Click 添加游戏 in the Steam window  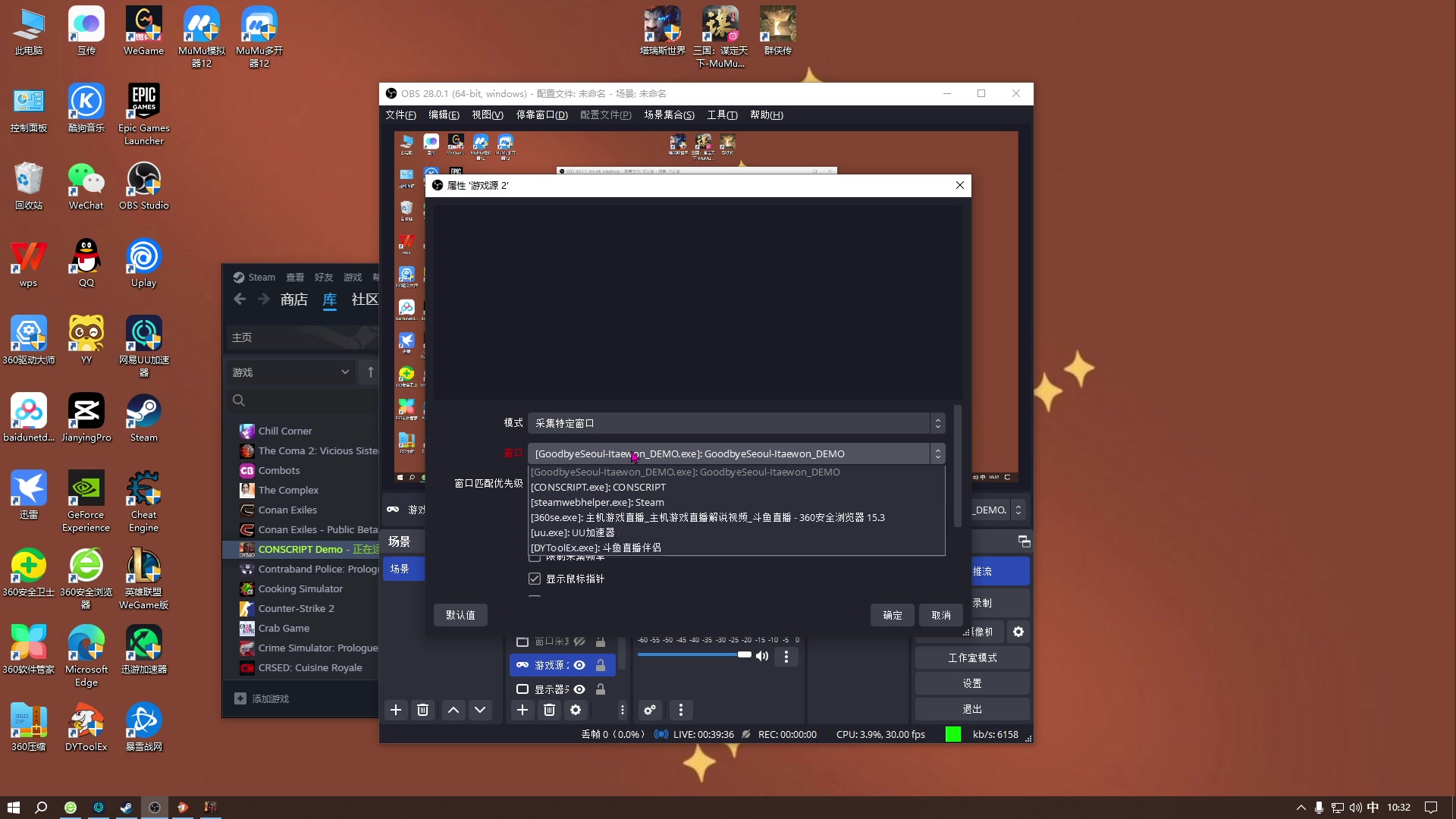[262, 698]
